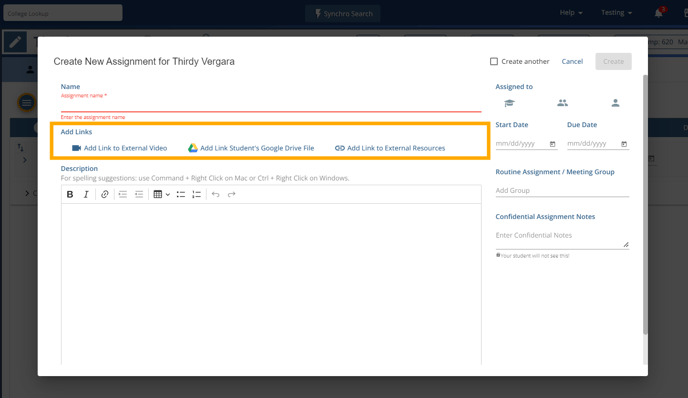The image size is (688, 398).
Task: Insert hyperlink using editor link icon
Action: [104, 194]
